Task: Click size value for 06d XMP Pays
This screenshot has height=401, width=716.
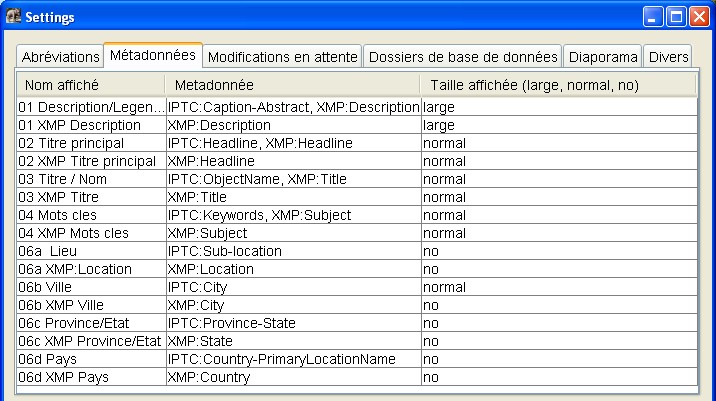Action: [559, 377]
